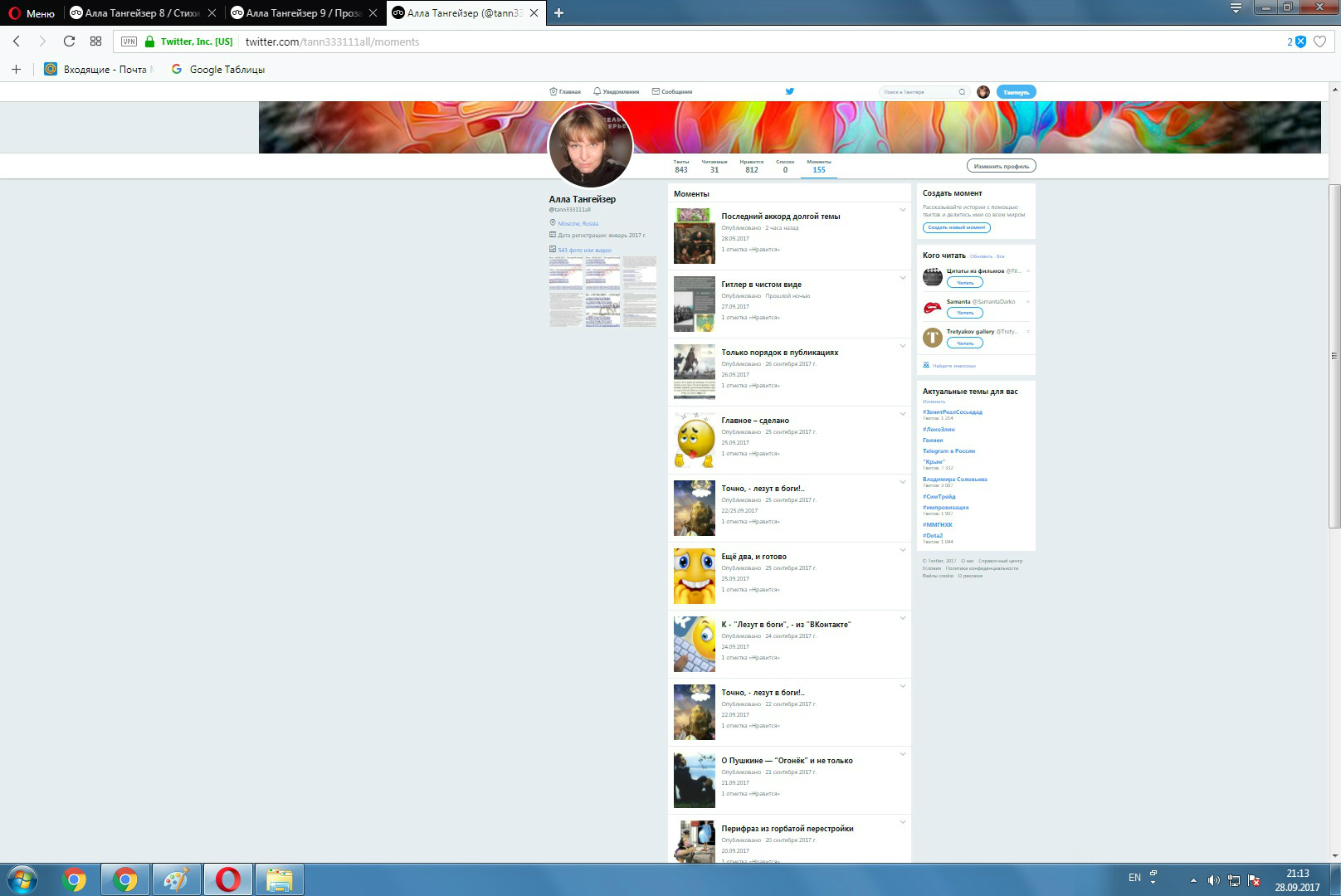
Task: Click 'Создать новый момент' button
Action: pos(956,227)
